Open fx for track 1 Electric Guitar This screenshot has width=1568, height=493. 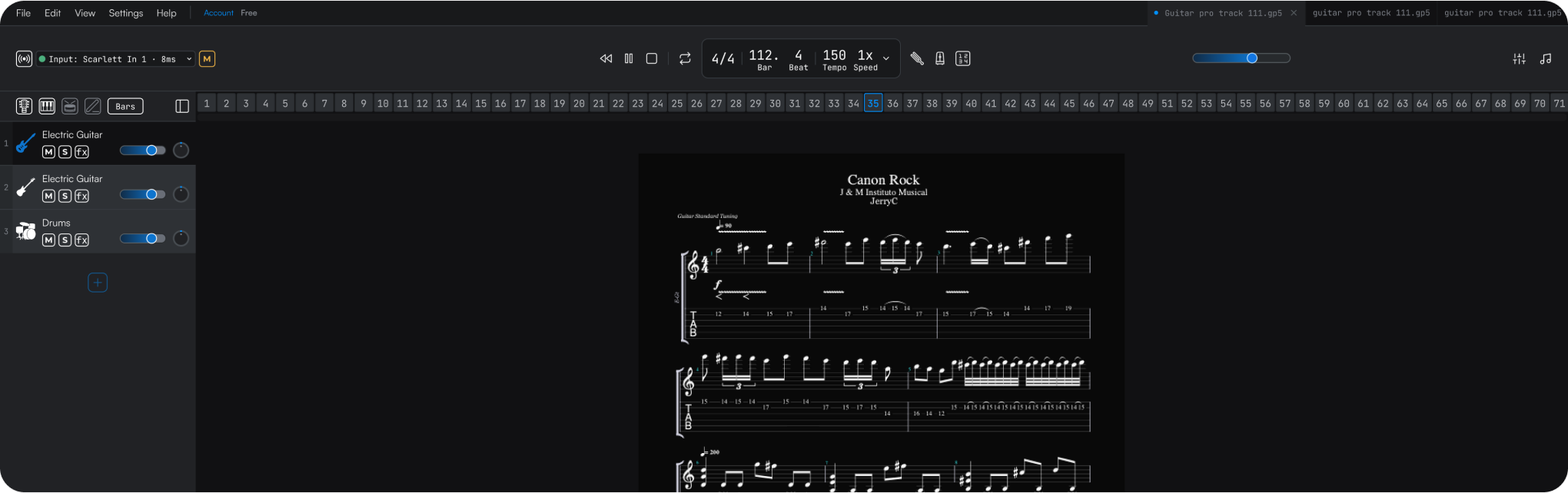pyautogui.click(x=82, y=152)
